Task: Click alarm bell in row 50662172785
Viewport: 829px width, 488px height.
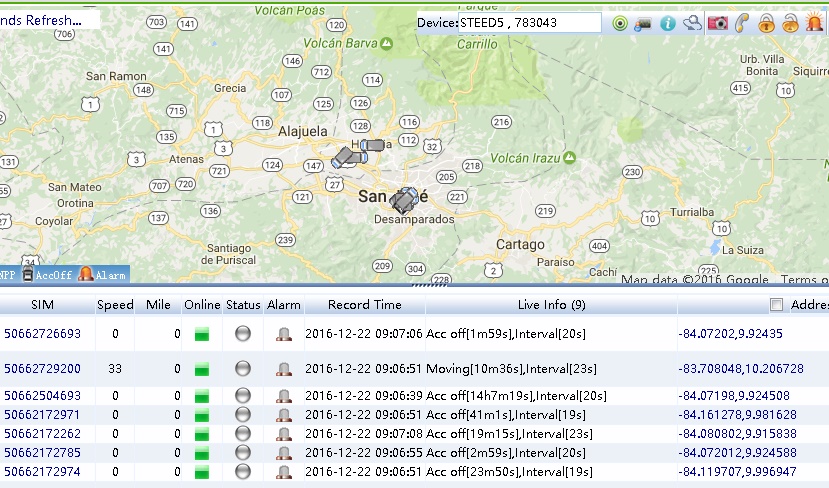Action: (x=284, y=453)
